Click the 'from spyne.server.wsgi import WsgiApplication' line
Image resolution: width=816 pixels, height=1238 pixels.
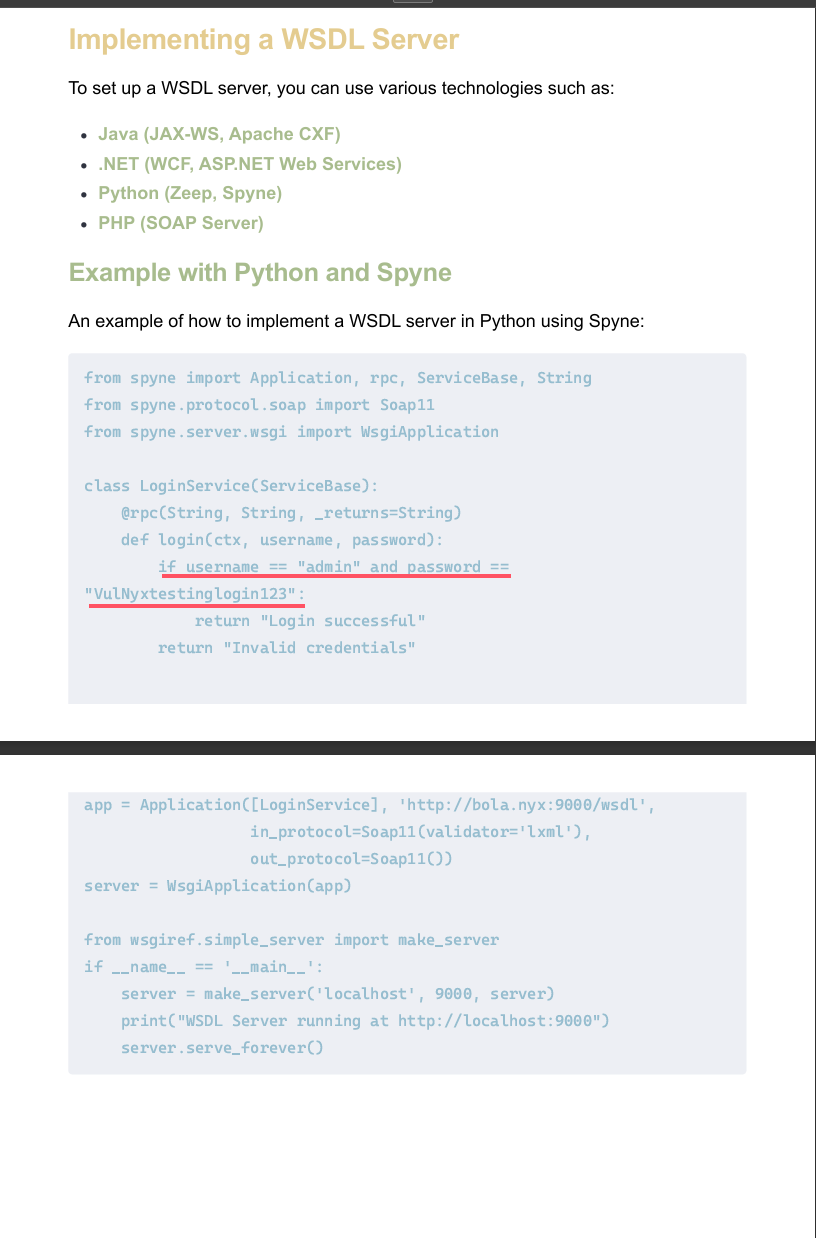291,432
